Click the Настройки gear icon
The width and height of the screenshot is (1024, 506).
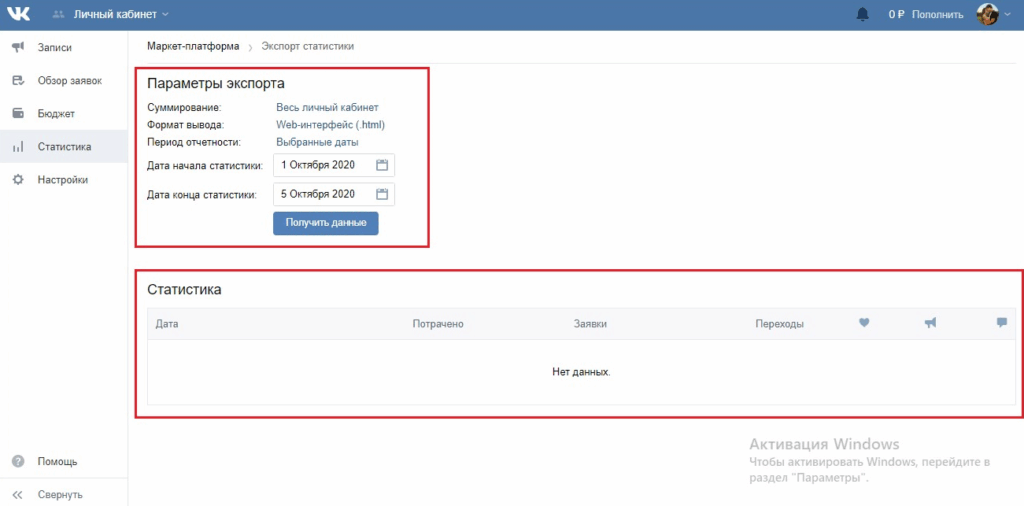(18, 180)
